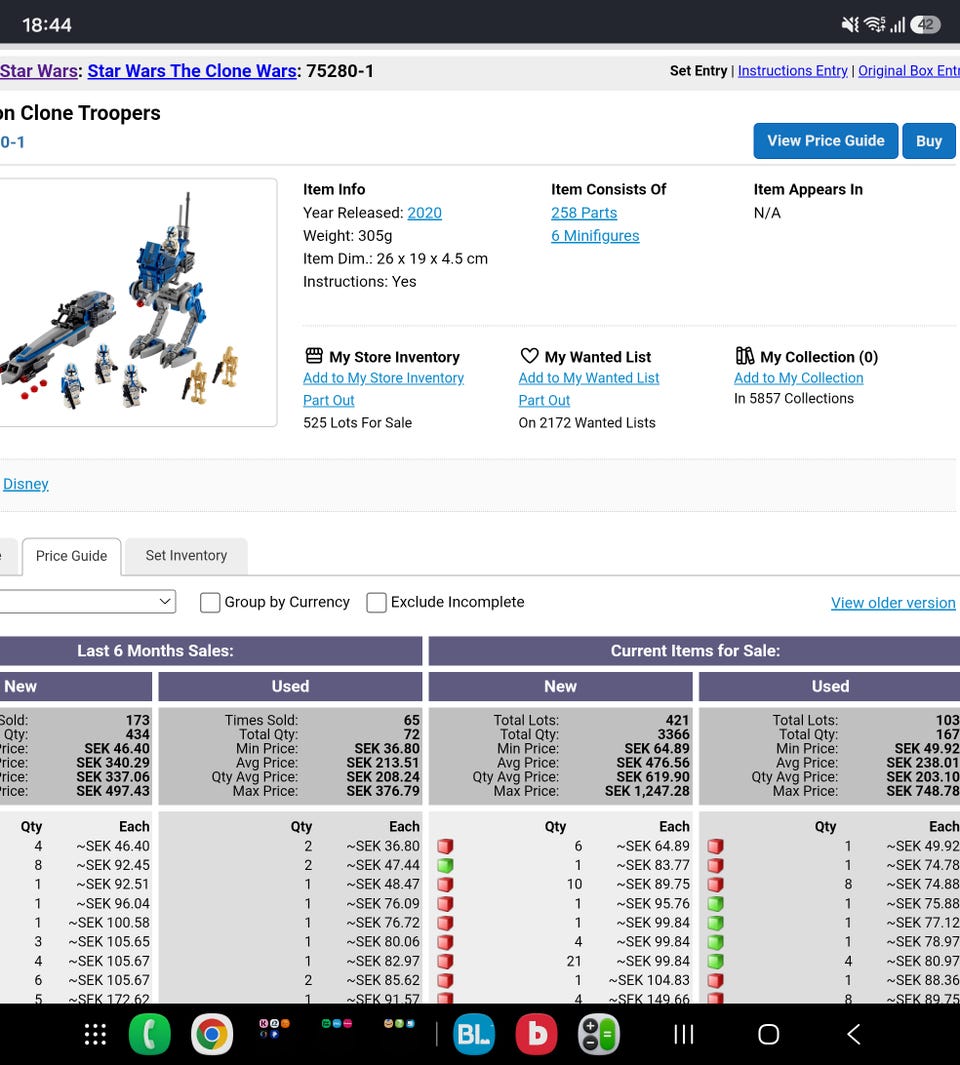Expand the price guide filter dropdown
Screen dimensions: 960x1065
(x=88, y=602)
